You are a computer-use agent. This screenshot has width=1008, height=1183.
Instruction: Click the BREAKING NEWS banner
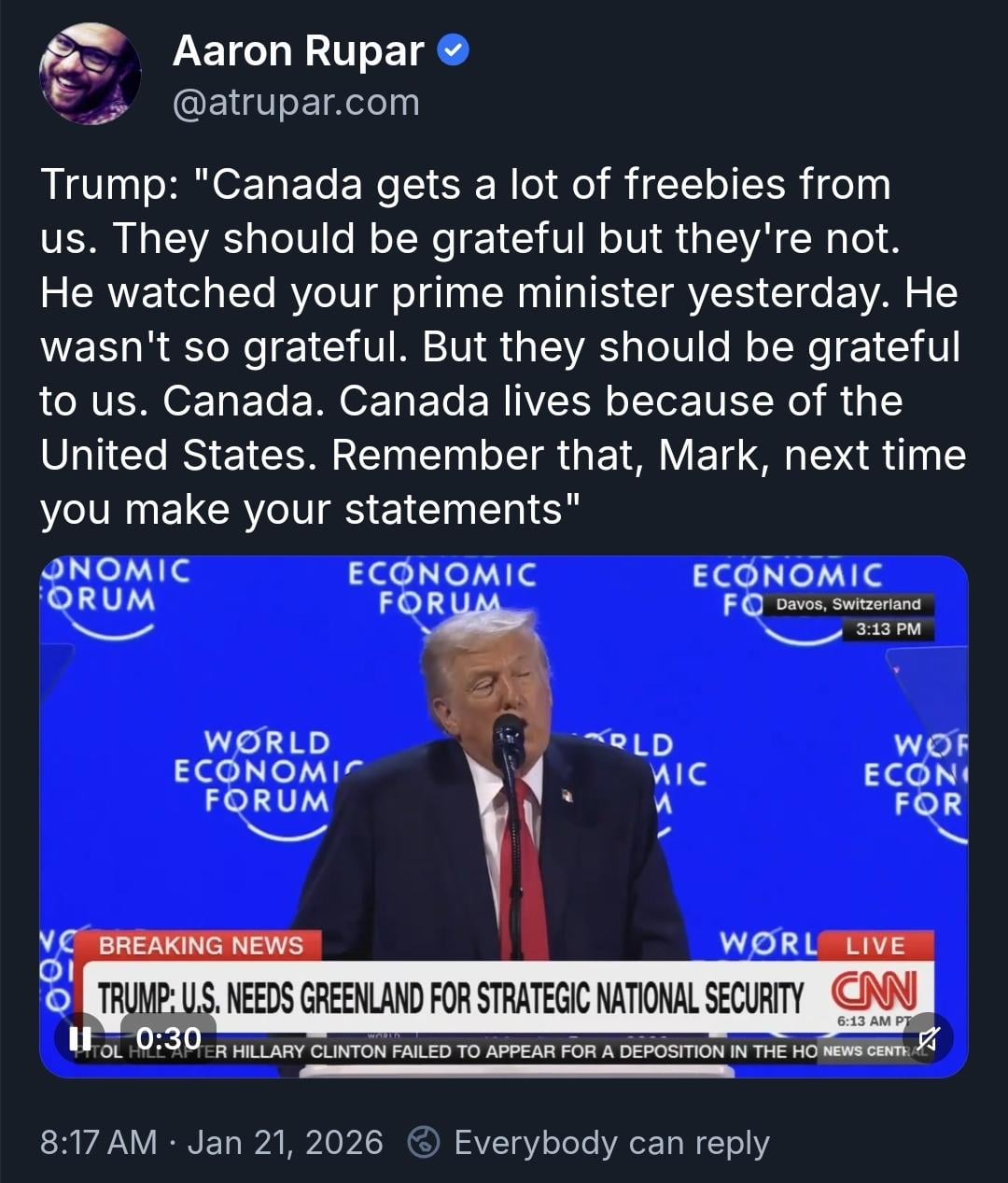pyautogui.click(x=201, y=946)
